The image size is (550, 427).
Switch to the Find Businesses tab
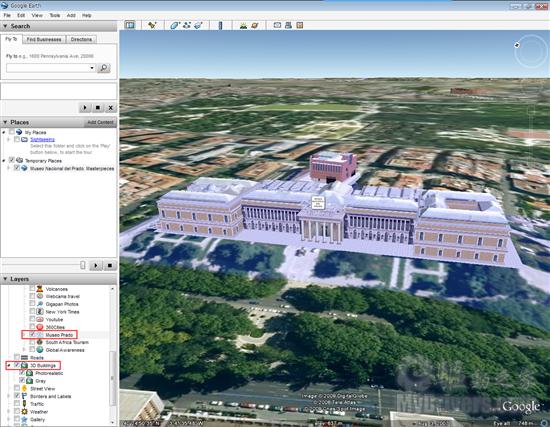pos(44,39)
